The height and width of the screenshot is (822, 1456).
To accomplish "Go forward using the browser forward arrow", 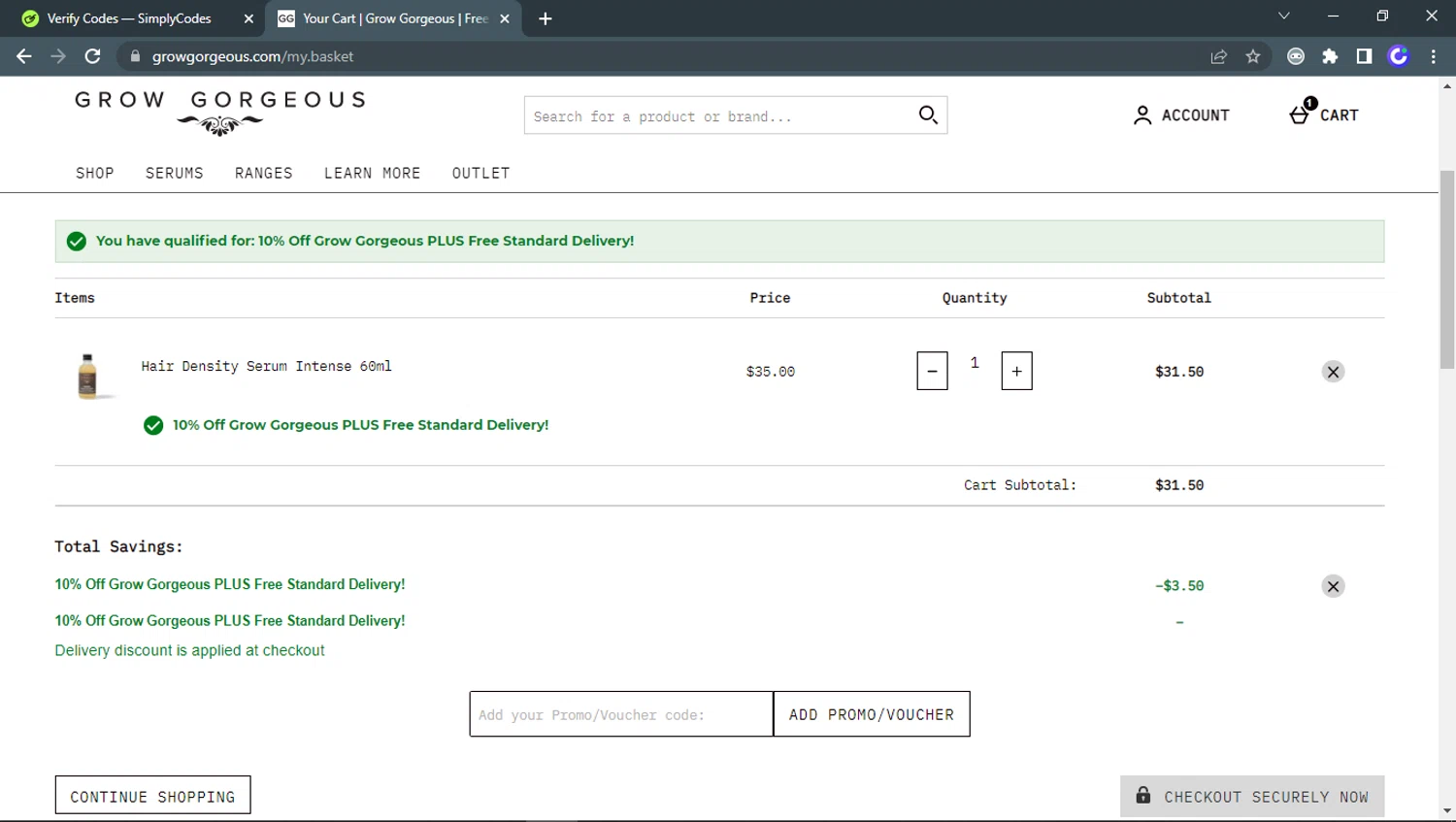I will point(58,56).
